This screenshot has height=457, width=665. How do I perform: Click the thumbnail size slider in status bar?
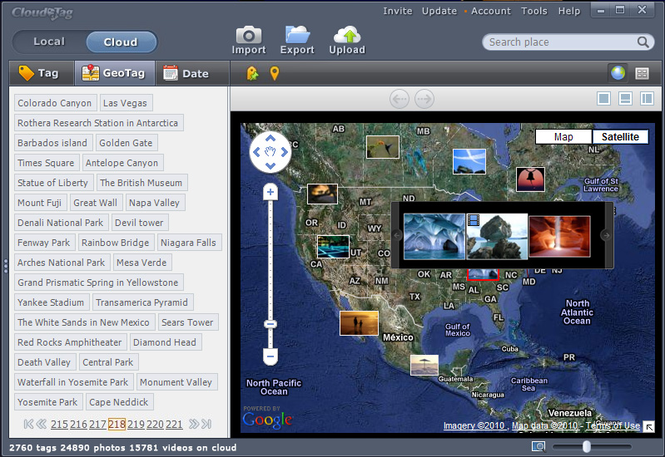[587, 446]
